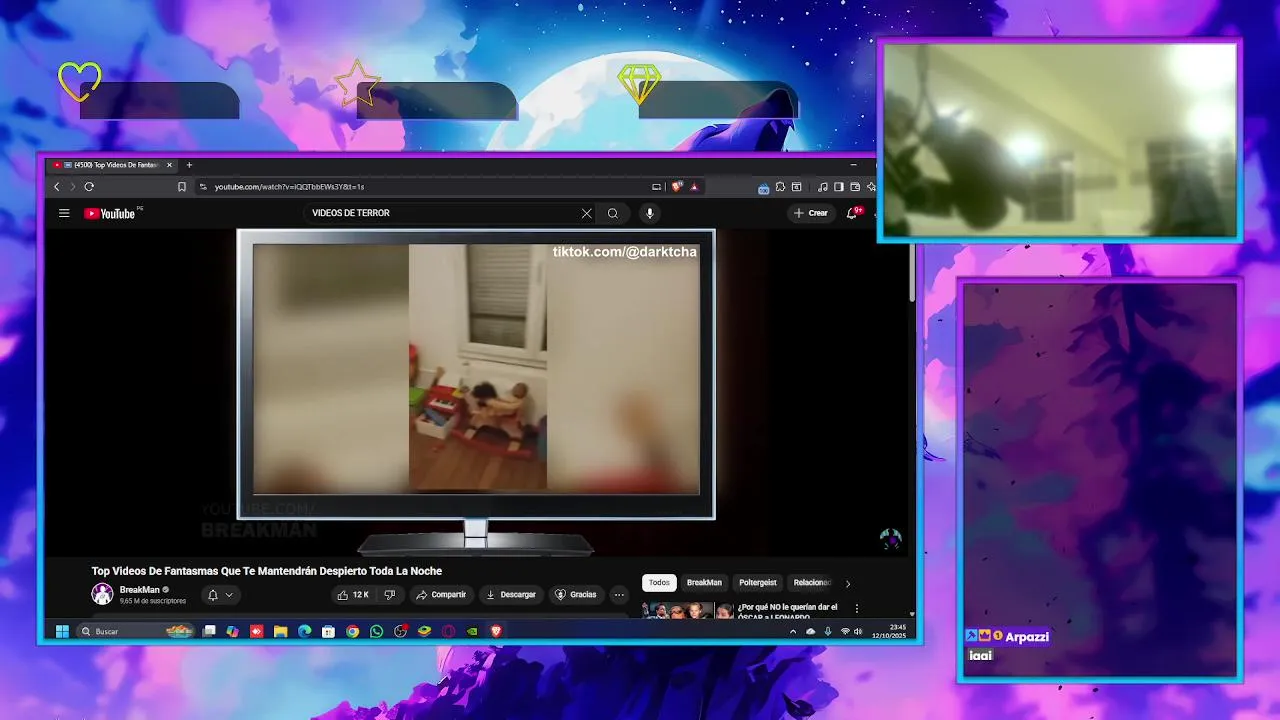Image resolution: width=1280 pixels, height=720 pixels.
Task: Open File Explorer from the taskbar
Action: point(281,631)
